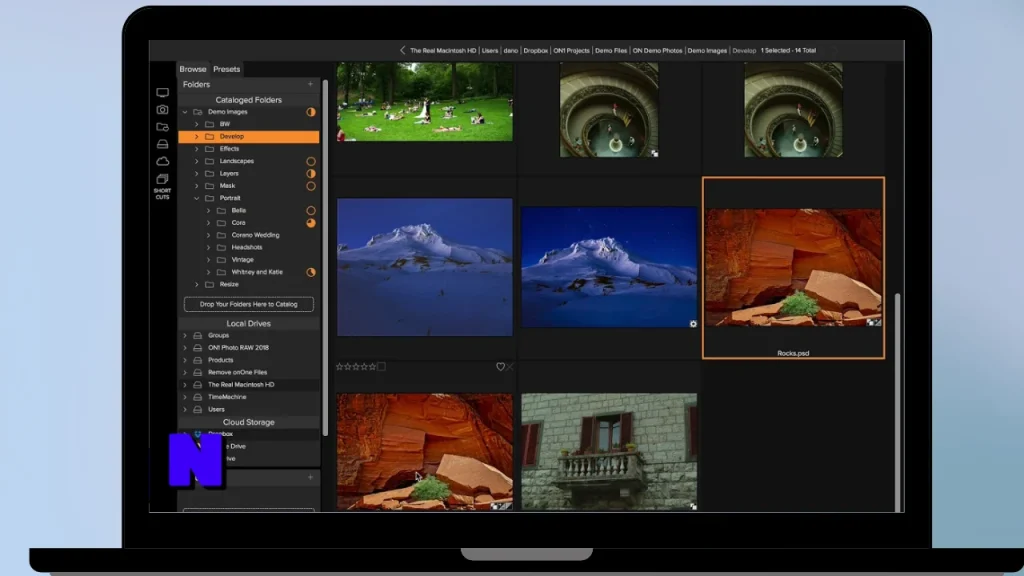Click the reject X icon under mountain photo
Viewport: 1024px width, 576px height.
[510, 367]
